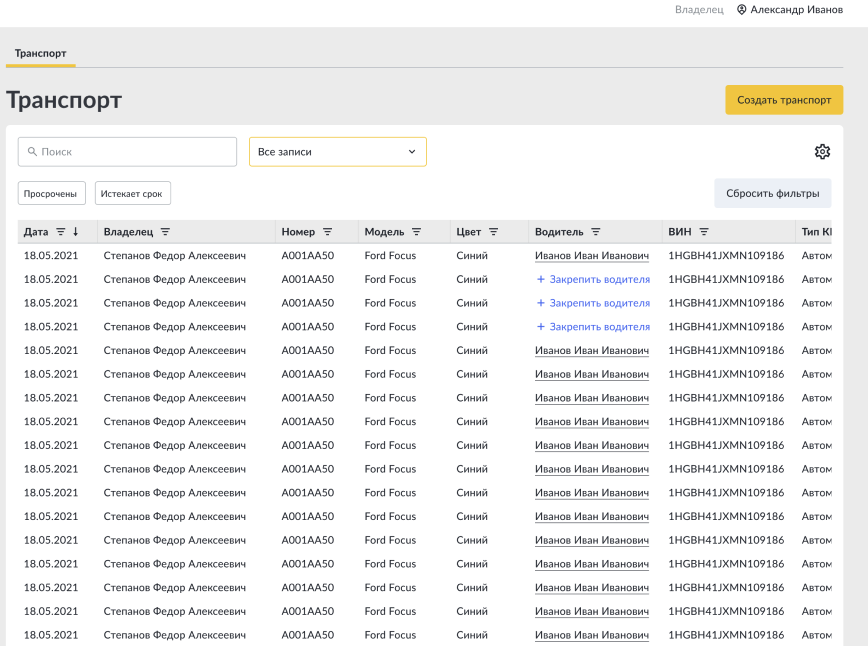
Task: Click into the Поиск search field
Action: pos(127,152)
